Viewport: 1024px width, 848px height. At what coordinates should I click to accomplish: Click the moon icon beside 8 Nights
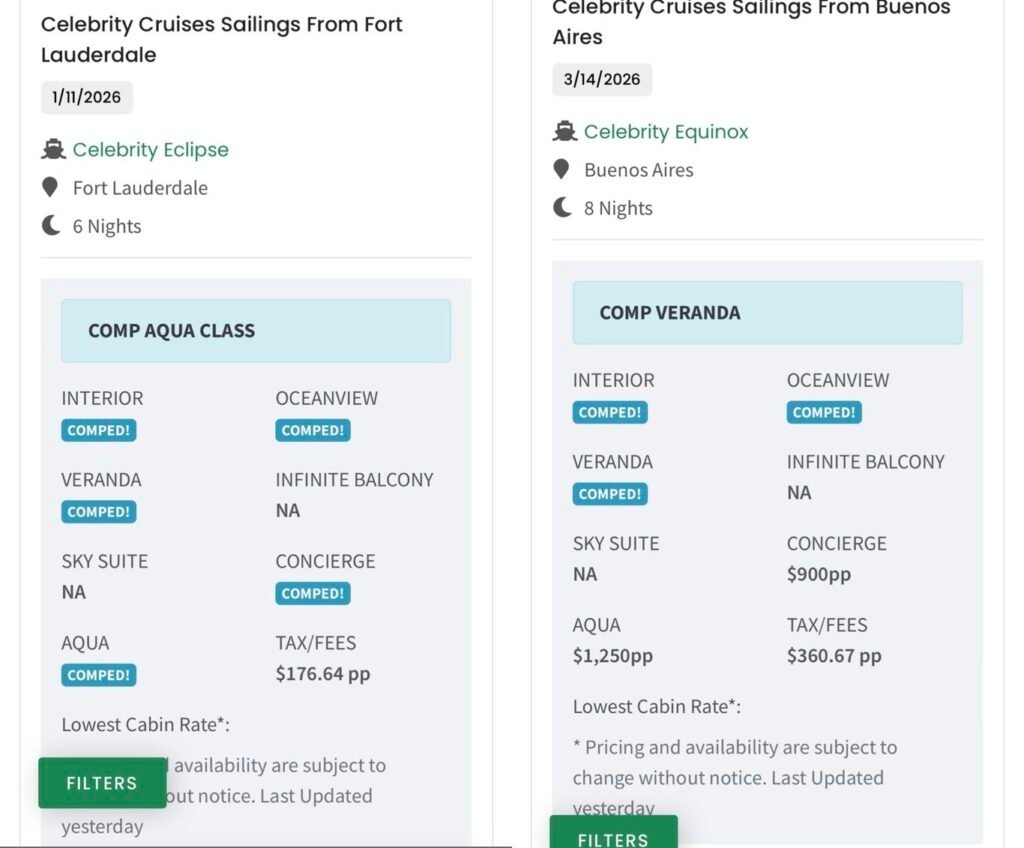pyautogui.click(x=562, y=207)
